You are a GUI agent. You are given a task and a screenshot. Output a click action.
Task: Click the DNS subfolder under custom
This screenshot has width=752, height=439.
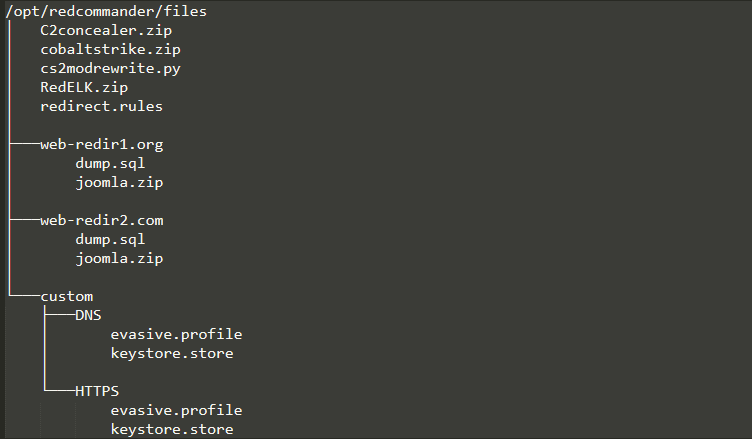(x=88, y=315)
